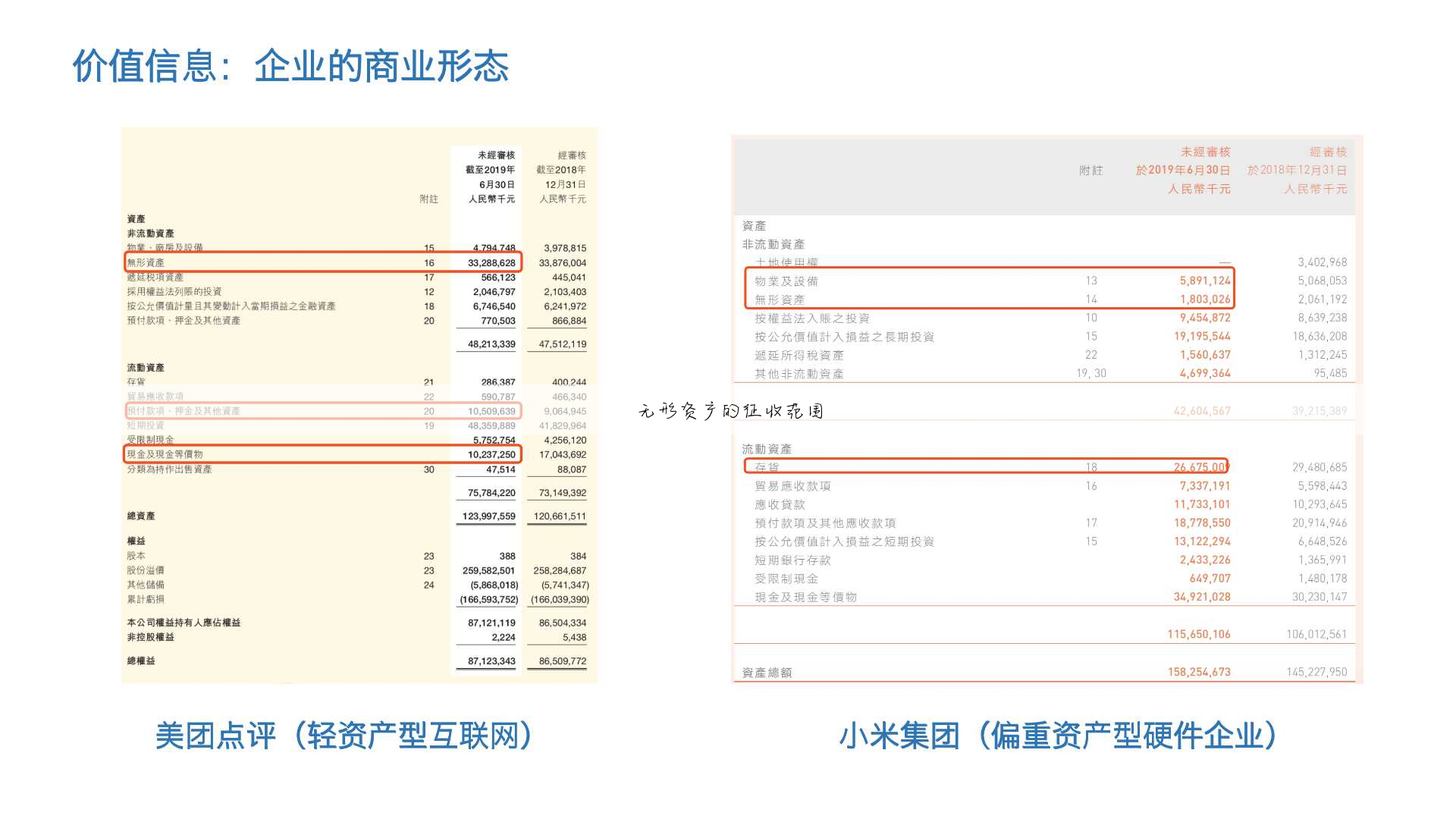This screenshot has height=819, width=1456.
Task: Click the accumulated losses '(166,593,752)'
Action: (x=488, y=600)
